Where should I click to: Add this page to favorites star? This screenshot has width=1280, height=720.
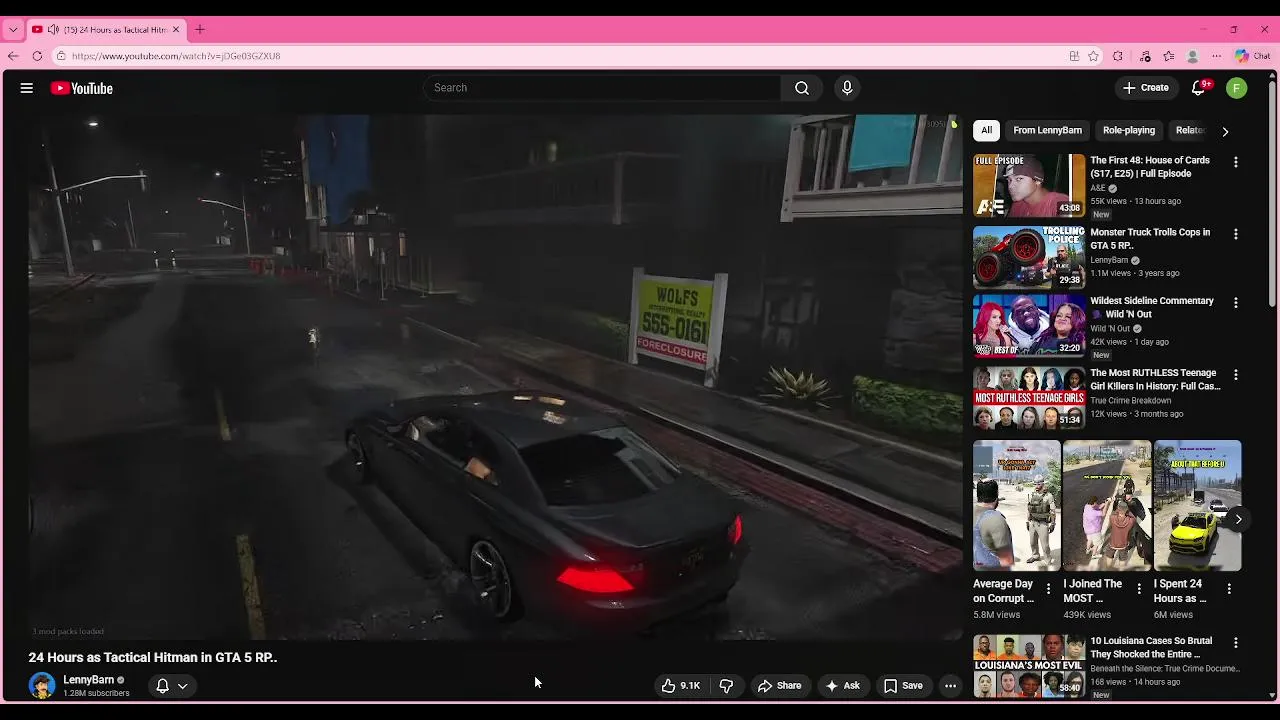tap(1094, 56)
